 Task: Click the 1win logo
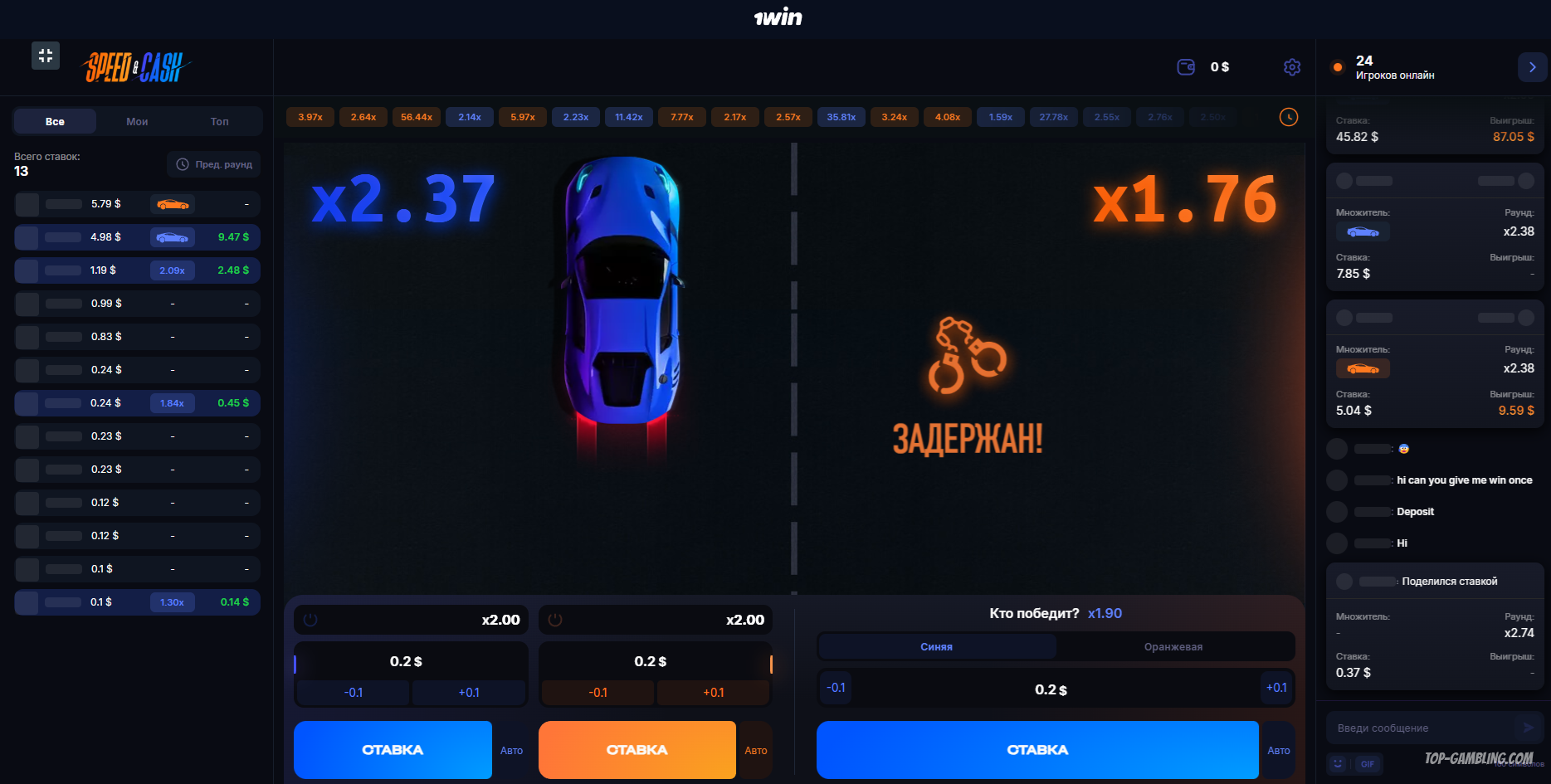coord(778,17)
